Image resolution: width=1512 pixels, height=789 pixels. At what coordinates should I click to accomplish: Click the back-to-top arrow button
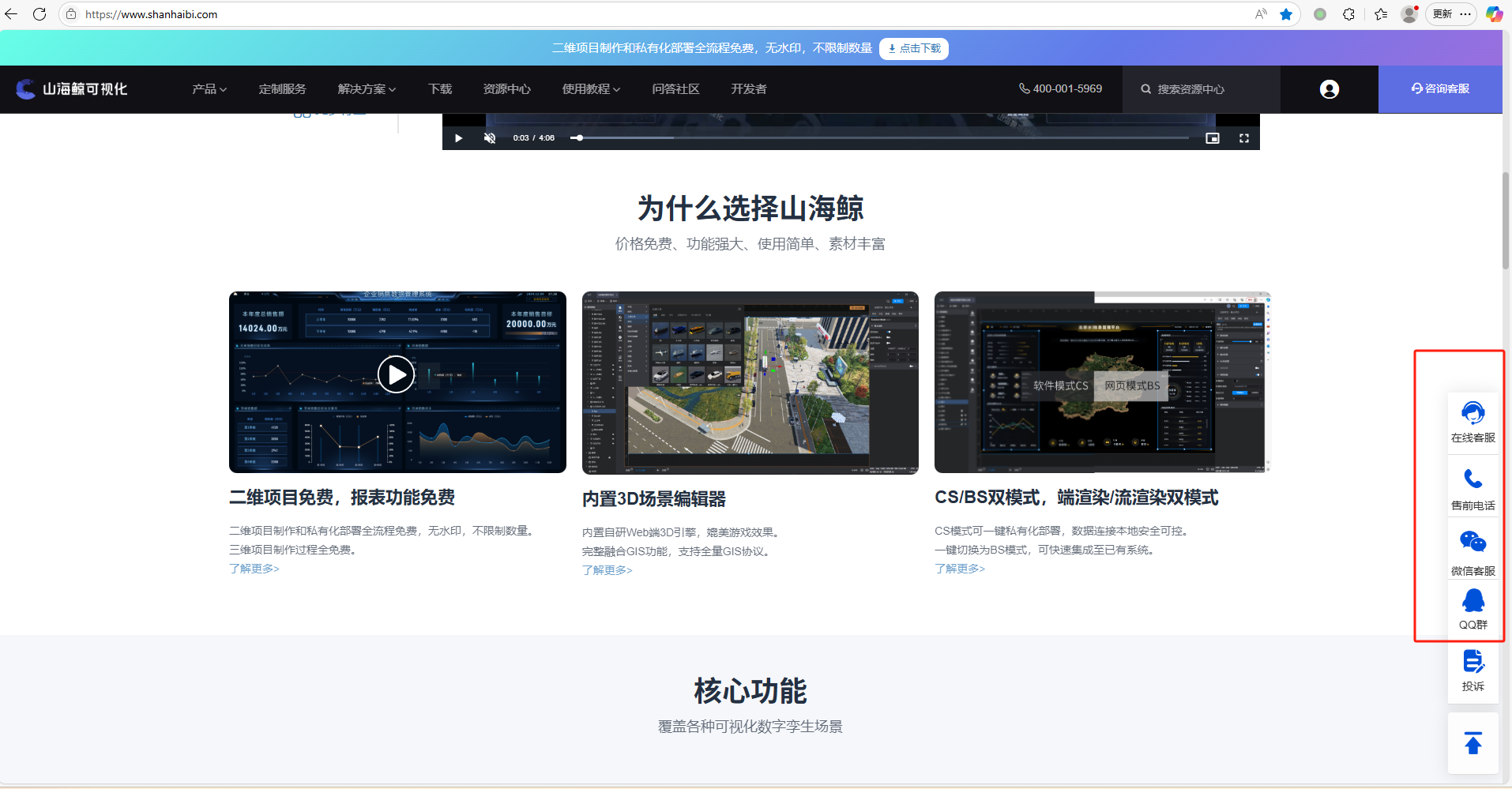tap(1473, 743)
